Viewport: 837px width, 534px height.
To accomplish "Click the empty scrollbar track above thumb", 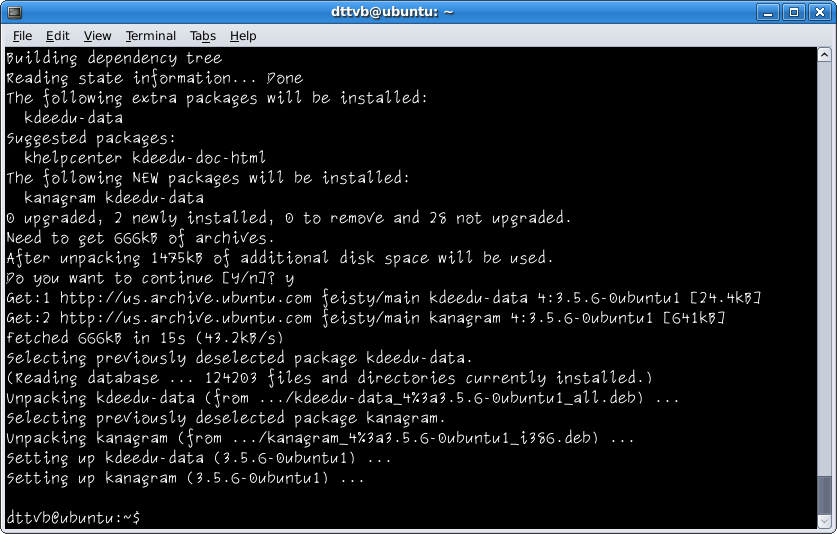I will [x=824, y=267].
